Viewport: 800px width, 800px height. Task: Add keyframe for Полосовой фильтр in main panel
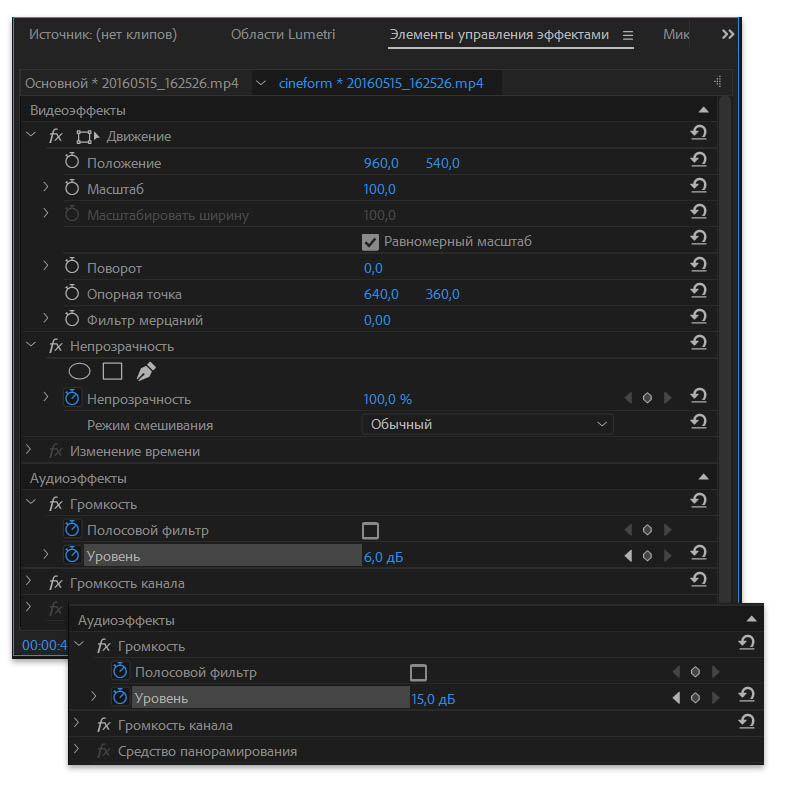coord(647,530)
